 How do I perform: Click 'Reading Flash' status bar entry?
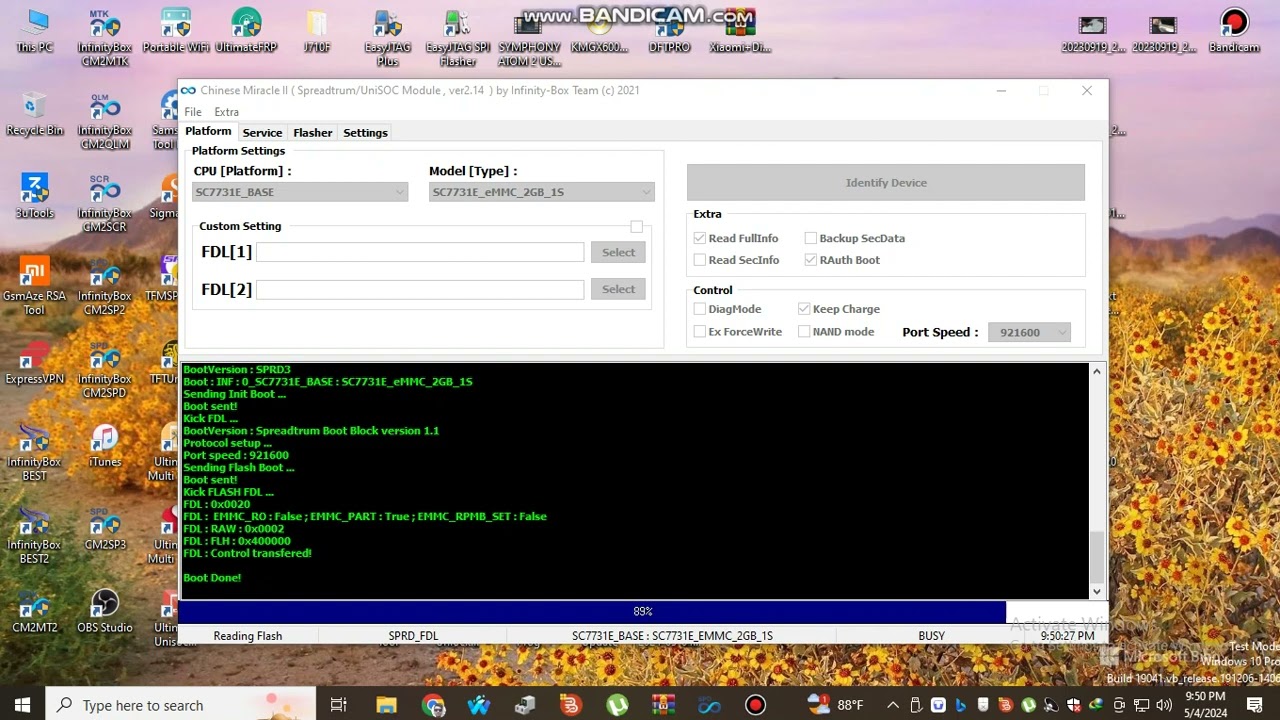pyautogui.click(x=248, y=636)
